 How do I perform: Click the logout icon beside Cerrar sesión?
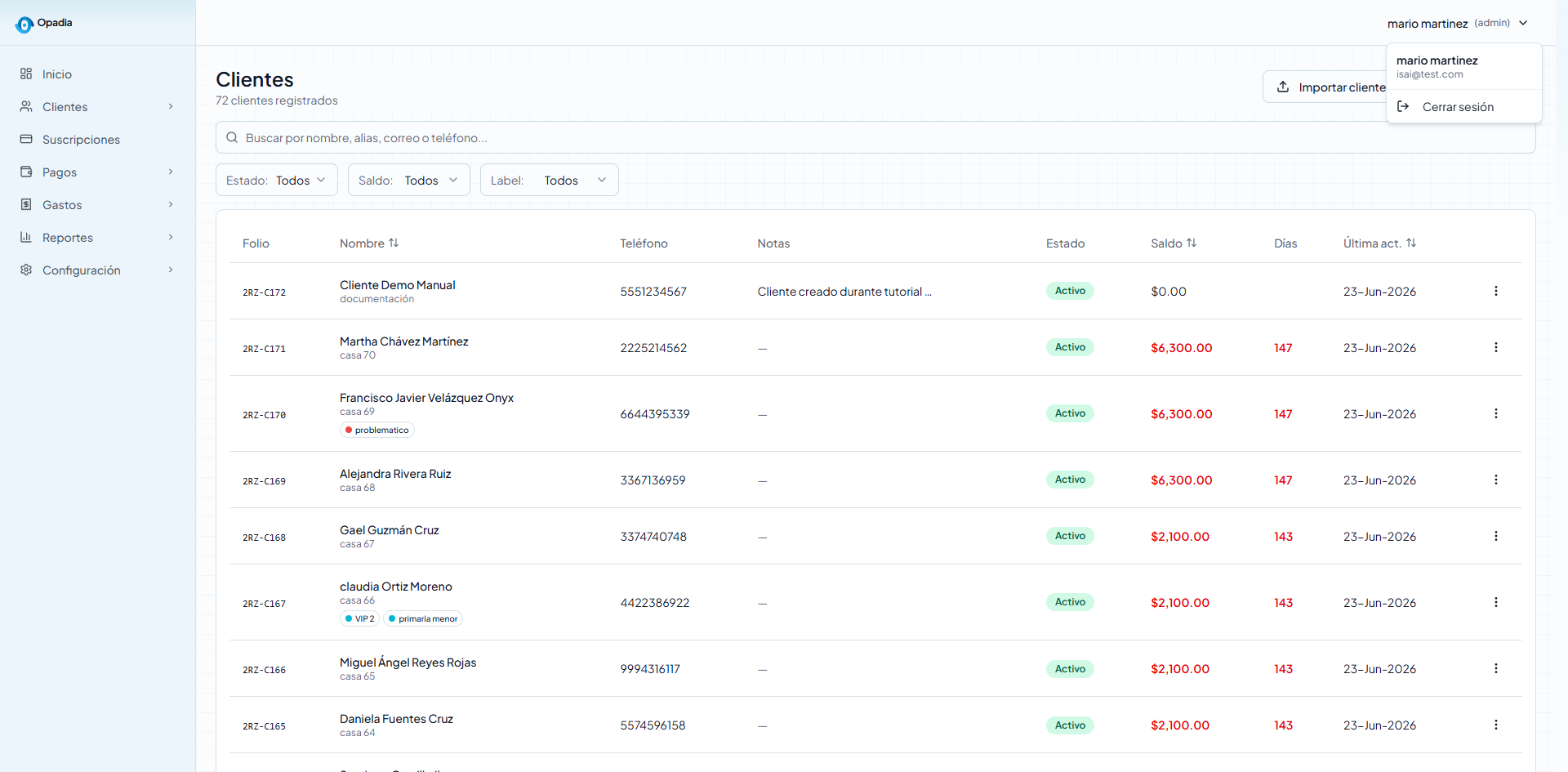(x=1403, y=106)
